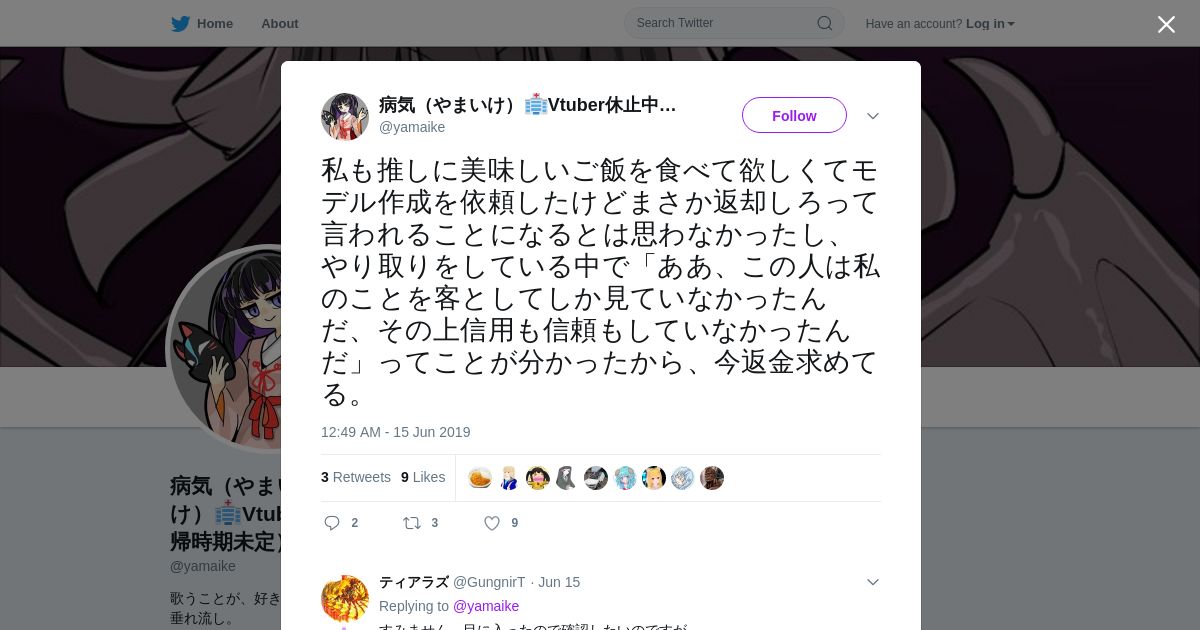This screenshot has width=1200, height=630.
Task: Like the tweet with heart icon
Action: click(492, 523)
